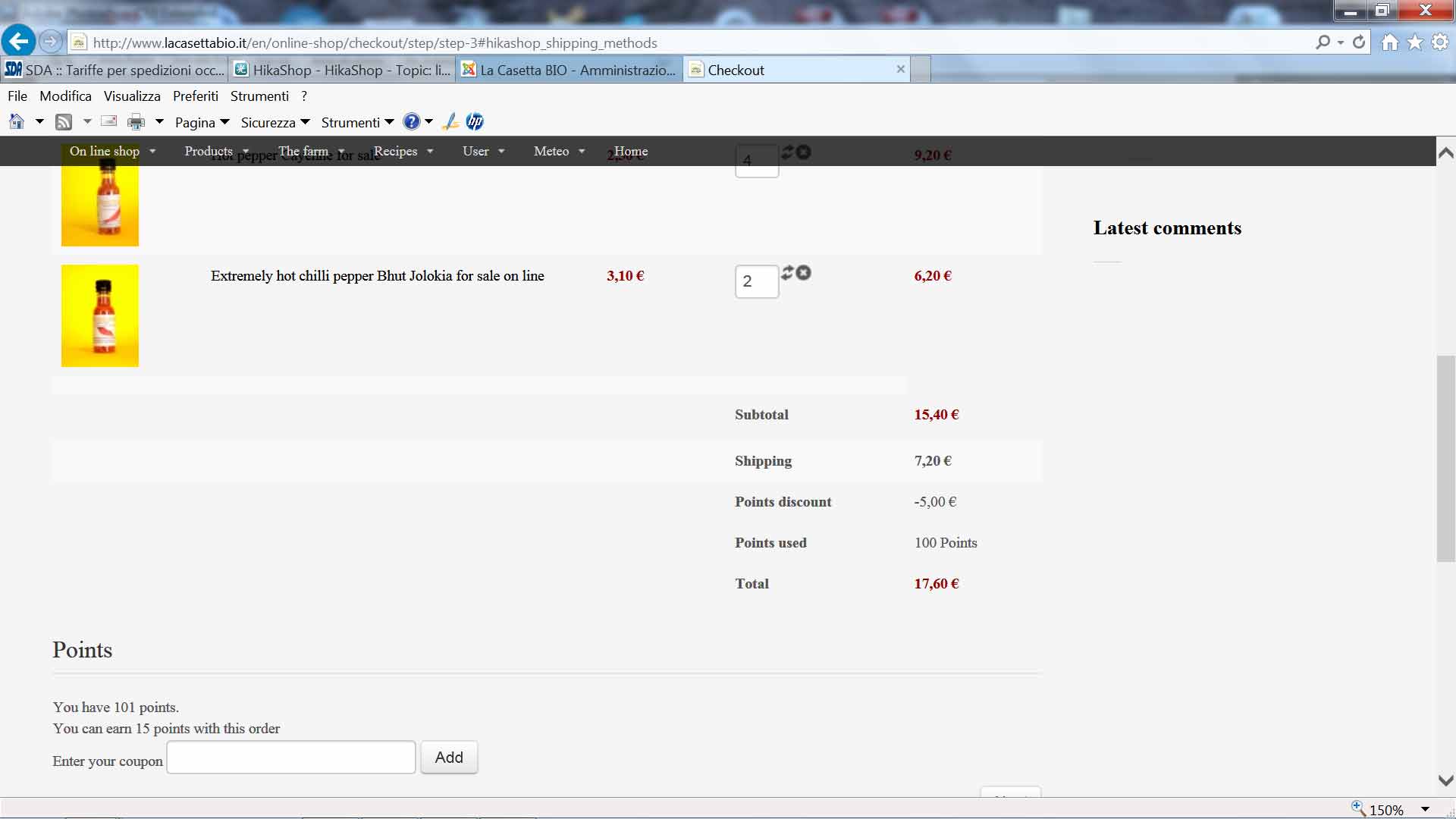
Task: Switch to the HikaShop Topic tab
Action: click(x=343, y=70)
